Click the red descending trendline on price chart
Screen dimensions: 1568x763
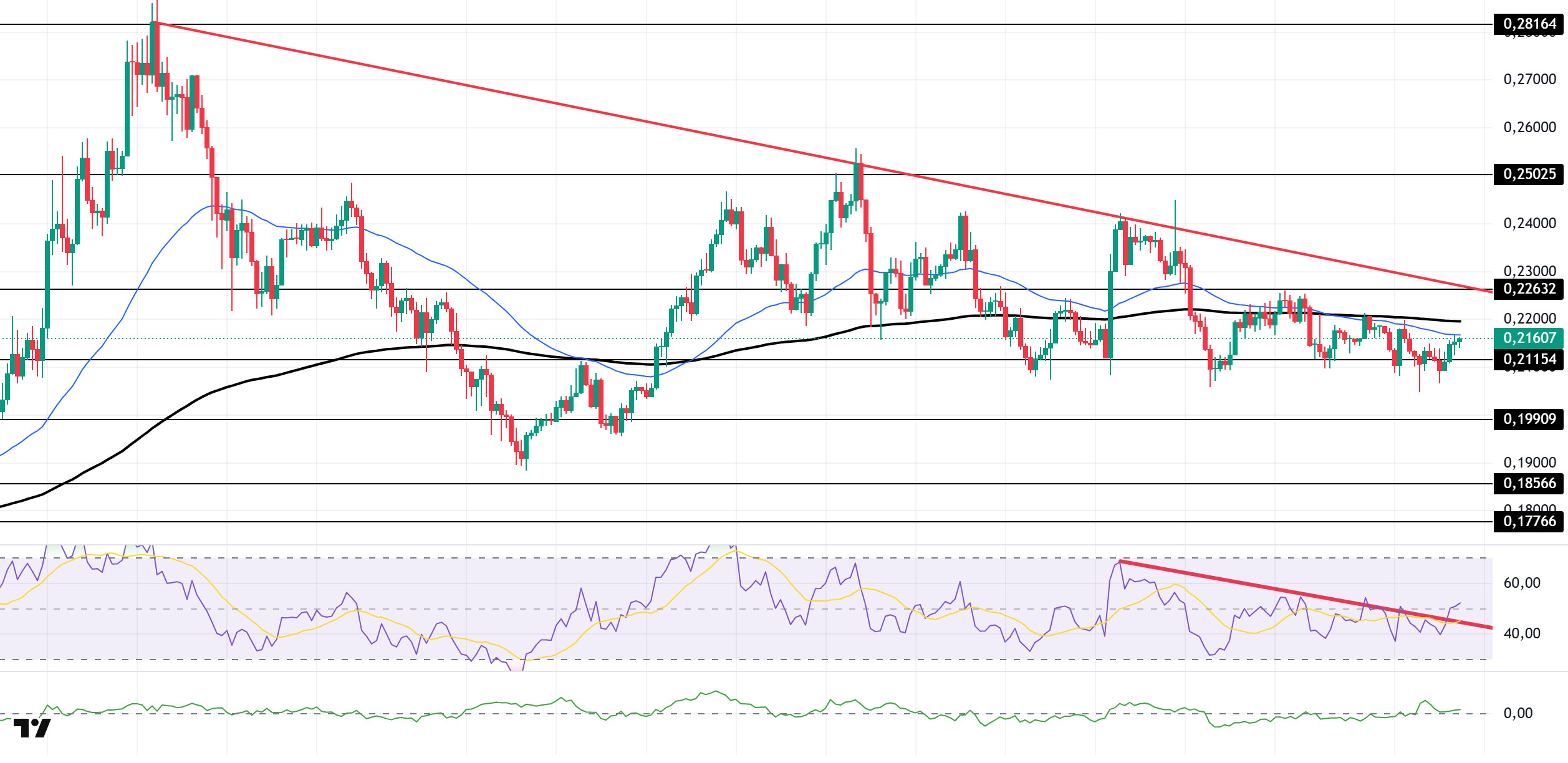pos(823,156)
